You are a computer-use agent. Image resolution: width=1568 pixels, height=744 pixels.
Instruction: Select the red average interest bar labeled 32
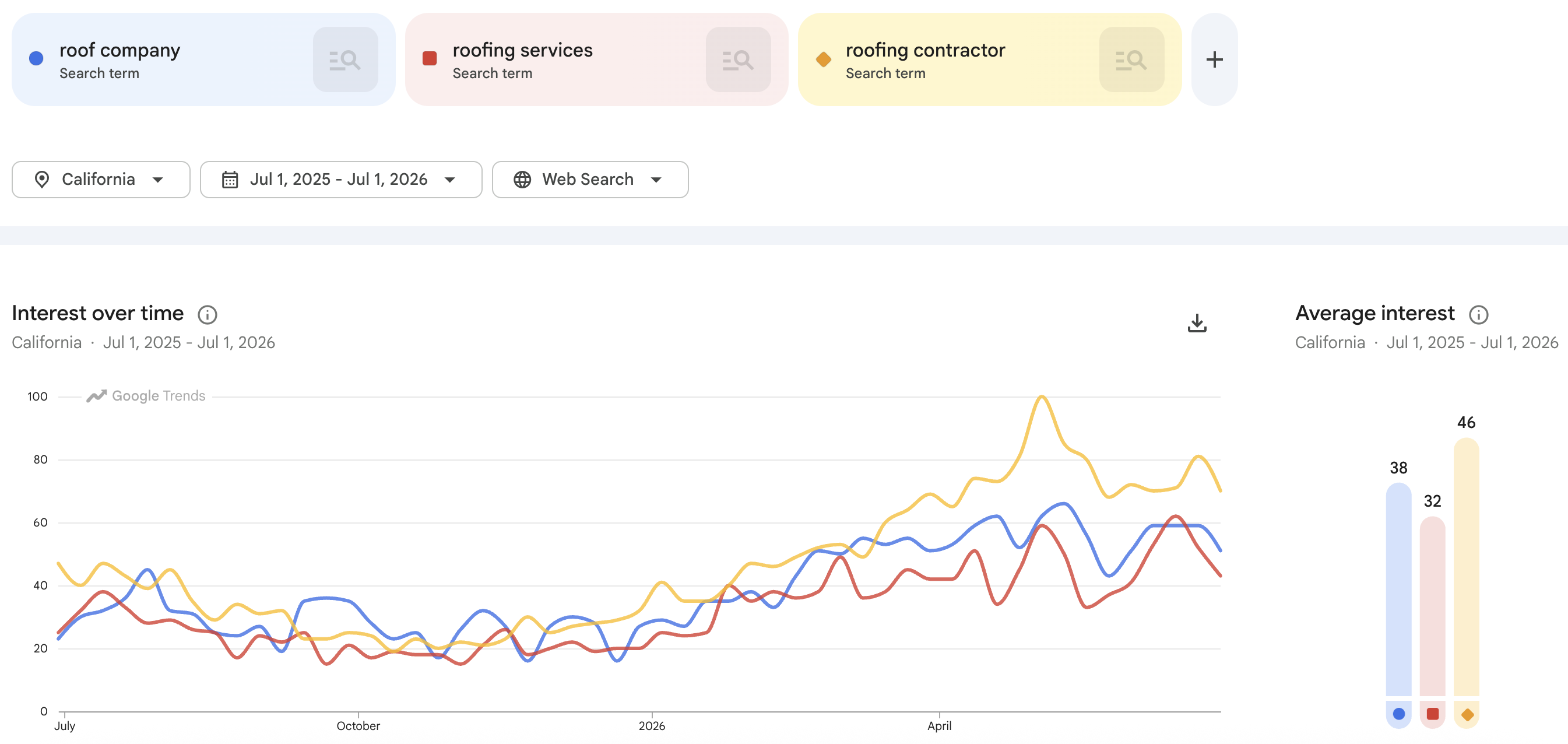[1433, 606]
